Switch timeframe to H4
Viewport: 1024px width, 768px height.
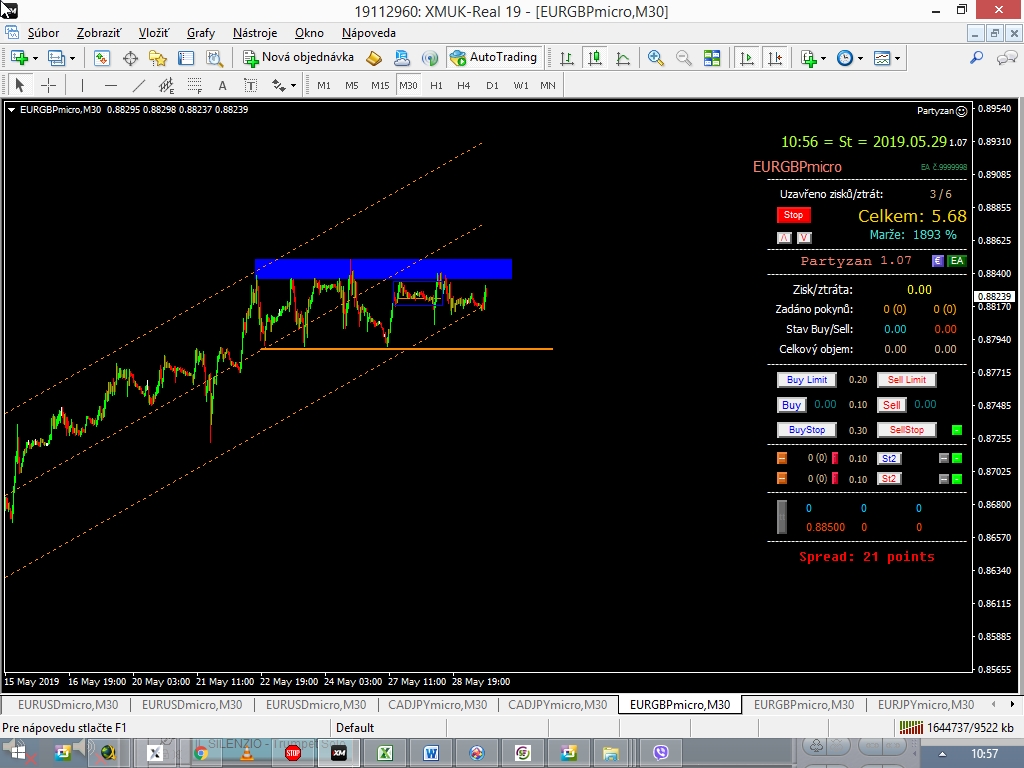coord(464,85)
